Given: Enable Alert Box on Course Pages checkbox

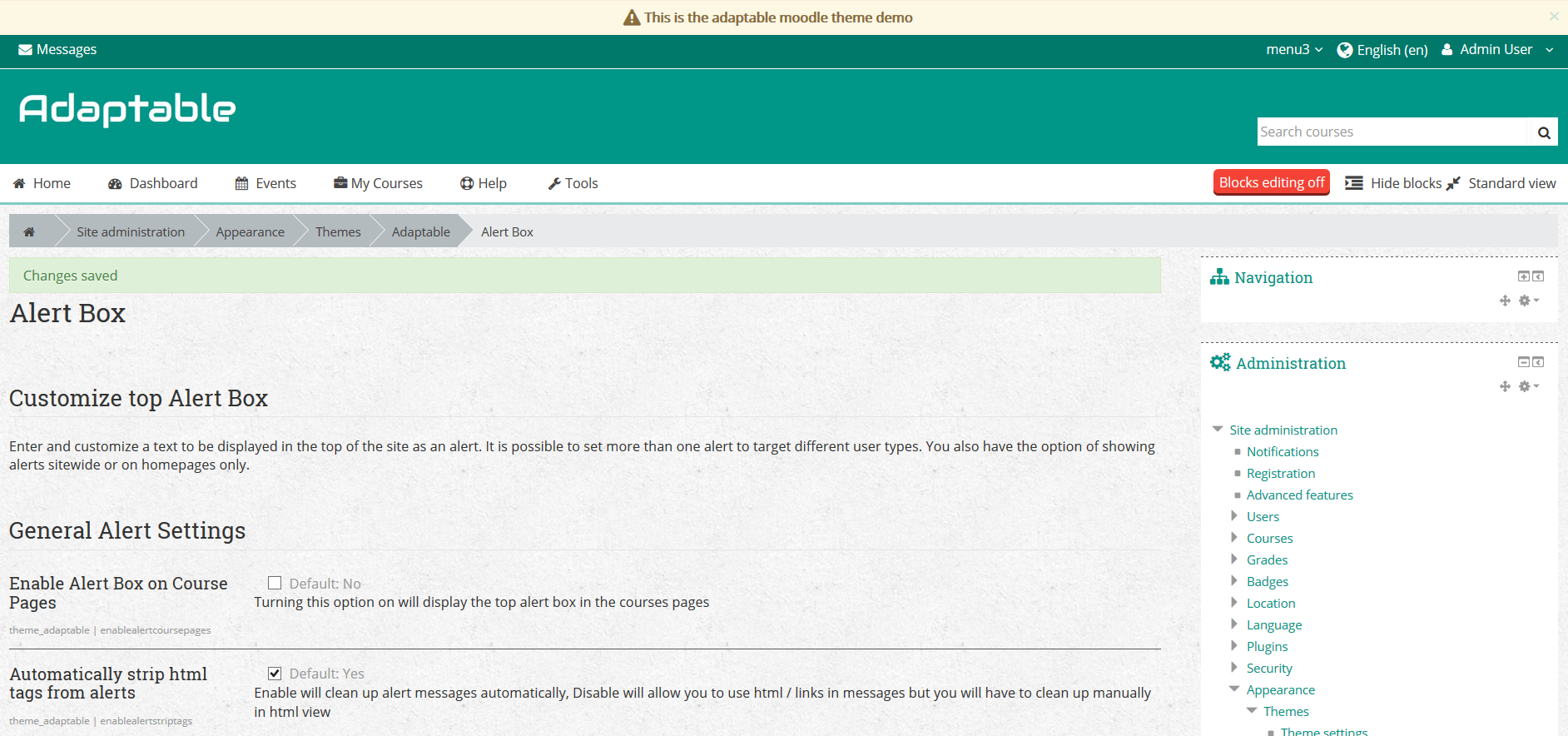Looking at the screenshot, I should pyautogui.click(x=275, y=583).
